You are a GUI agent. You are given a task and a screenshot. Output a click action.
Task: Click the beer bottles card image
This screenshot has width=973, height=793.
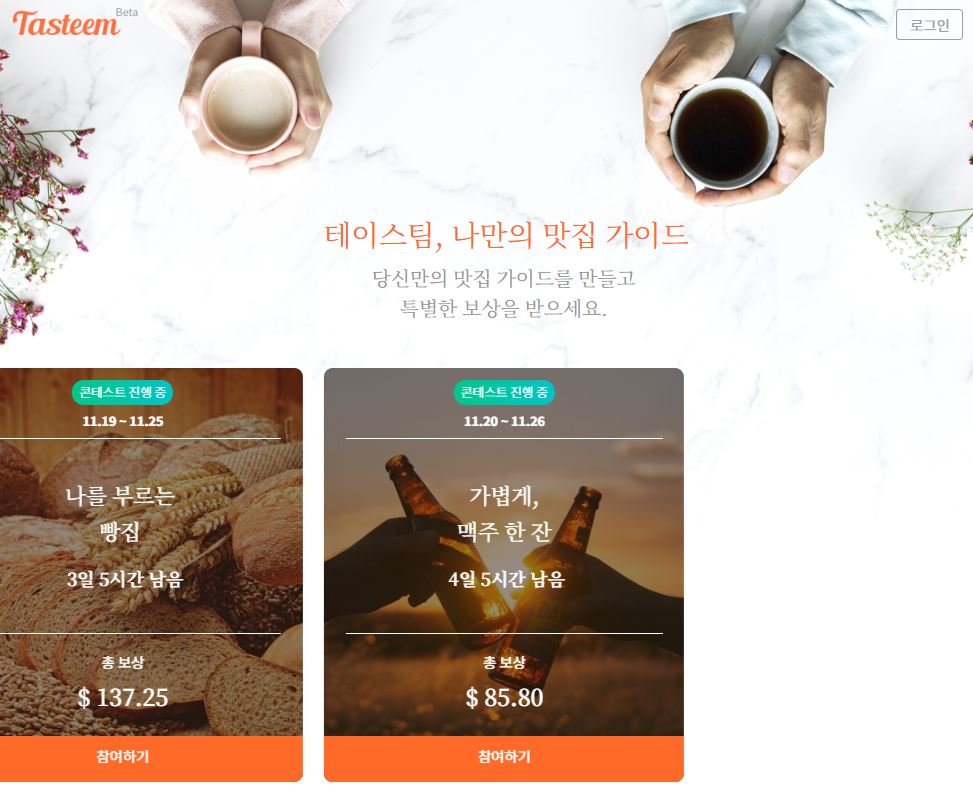(x=504, y=552)
